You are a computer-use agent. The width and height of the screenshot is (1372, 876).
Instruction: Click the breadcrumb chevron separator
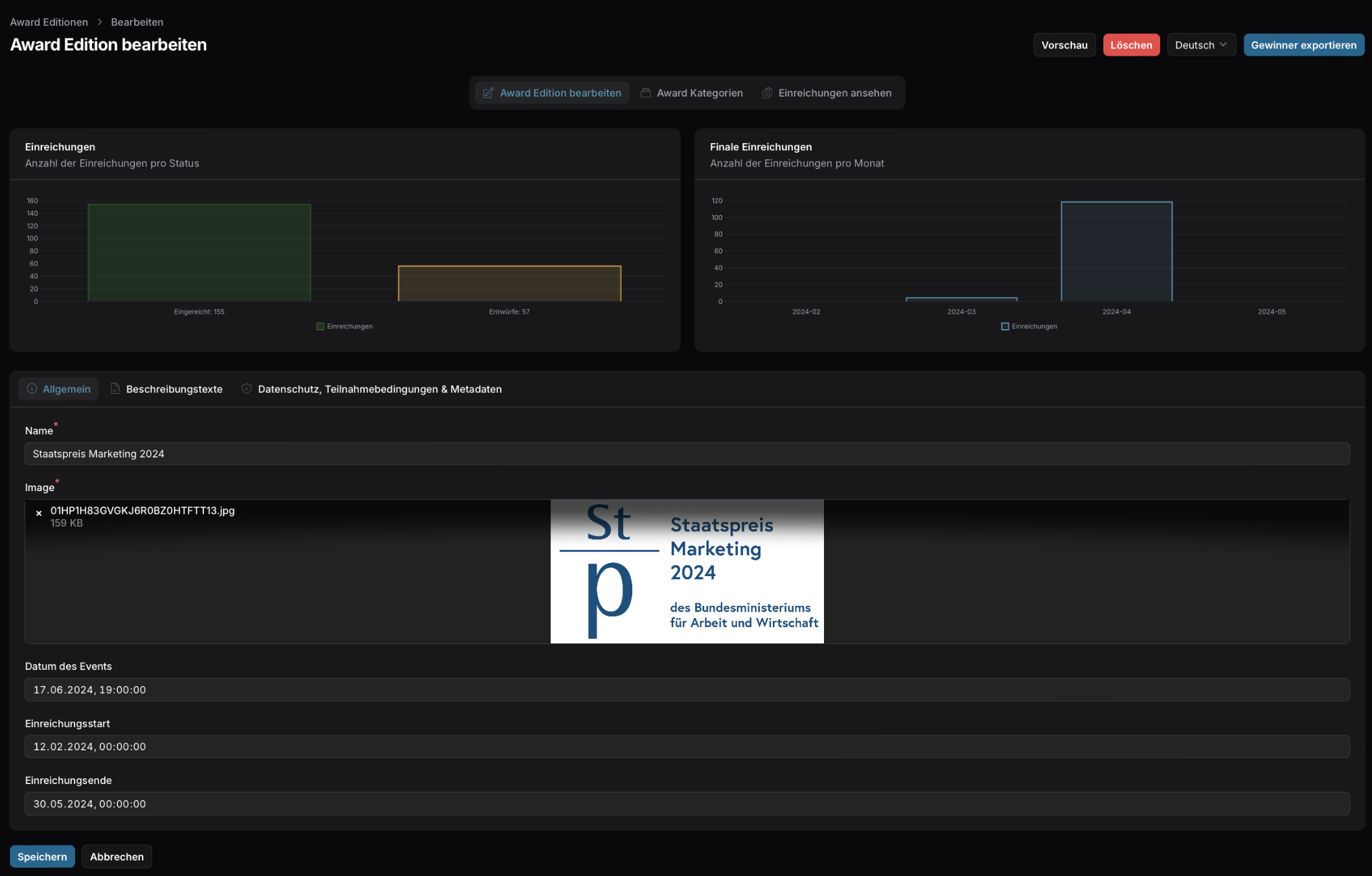point(100,22)
